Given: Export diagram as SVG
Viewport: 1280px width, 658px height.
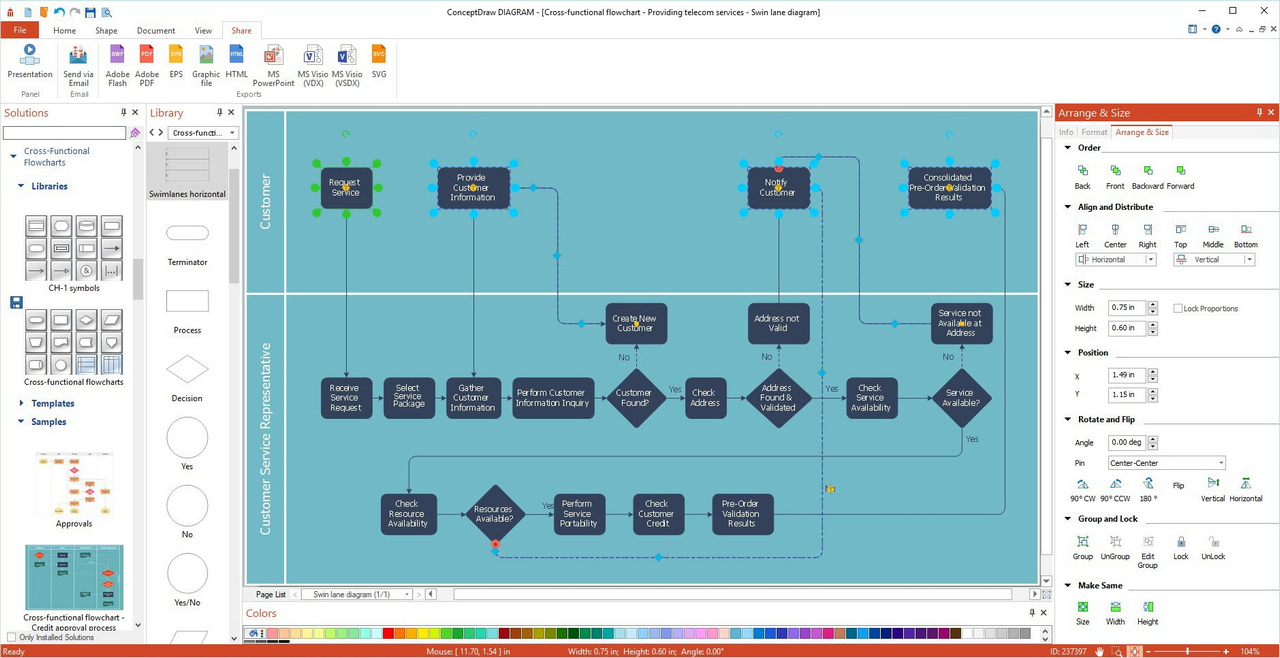Looking at the screenshot, I should pos(379,62).
